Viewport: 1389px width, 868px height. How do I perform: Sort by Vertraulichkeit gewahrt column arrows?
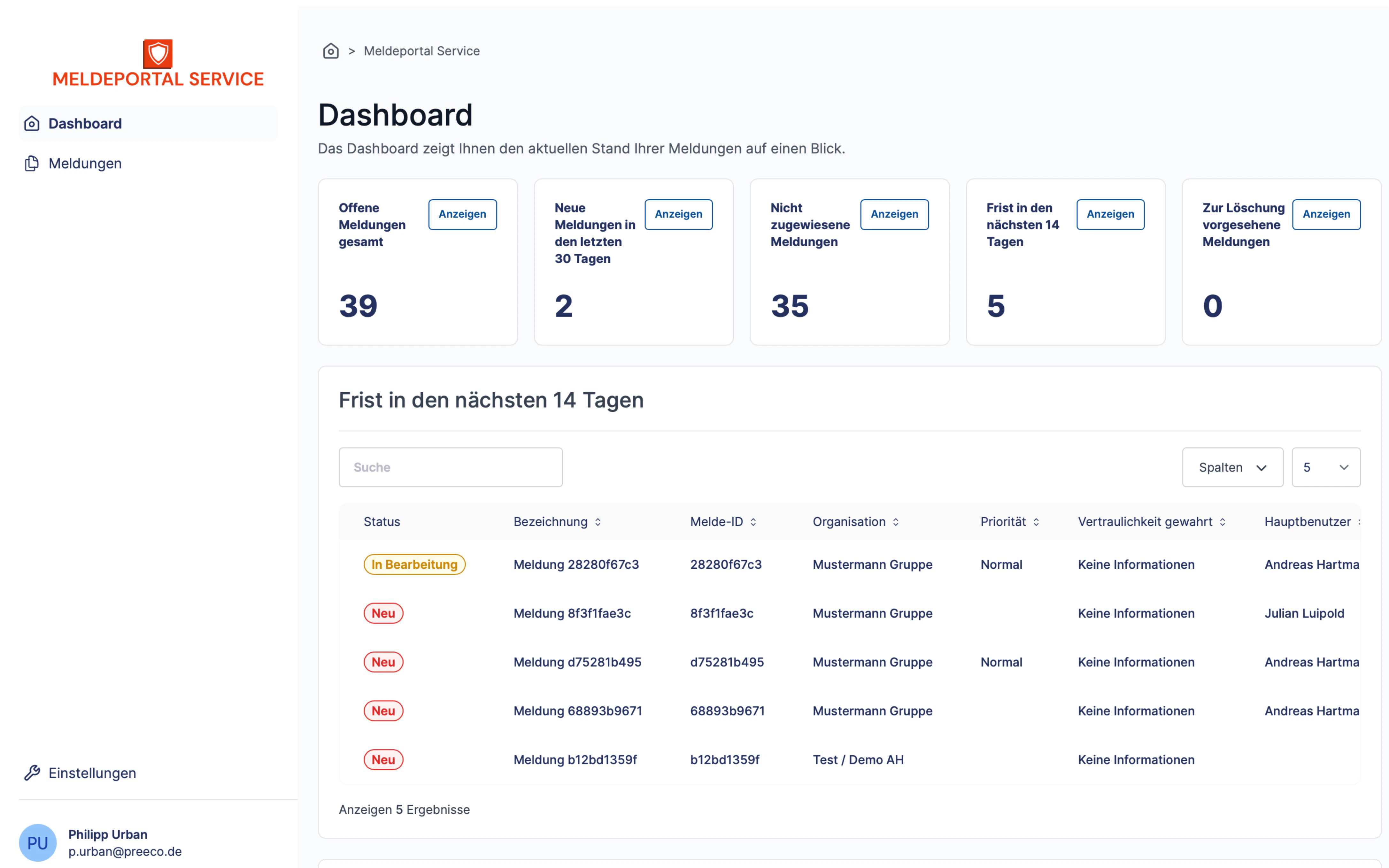[1223, 522]
